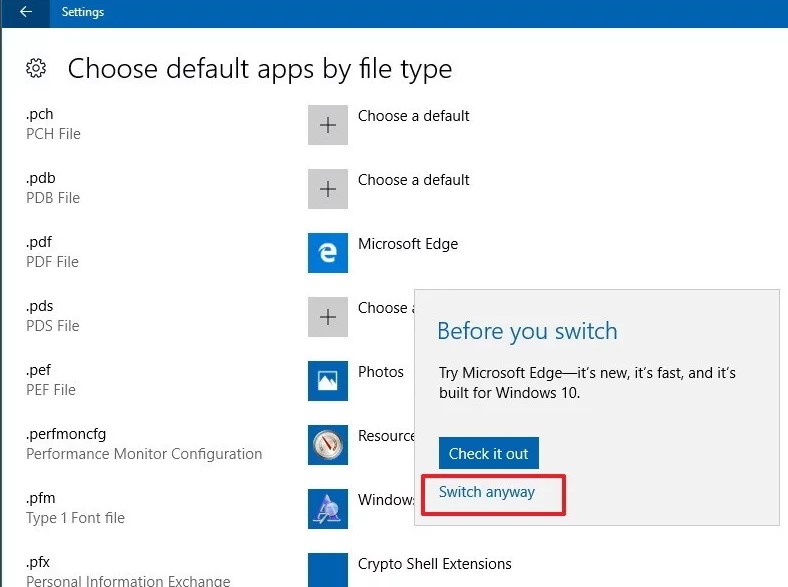Click the partially hidden 'Windows' label for .pfm
This screenshot has height=587, width=788.
coord(386,500)
